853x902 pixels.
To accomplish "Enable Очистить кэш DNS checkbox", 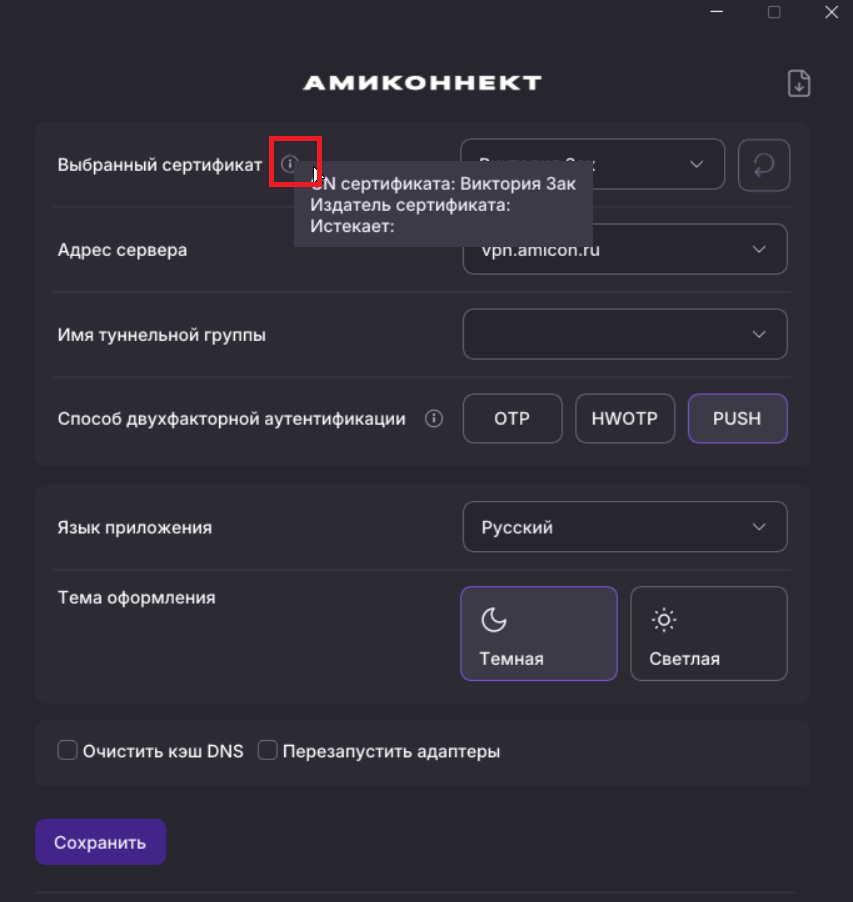I will tap(68, 750).
